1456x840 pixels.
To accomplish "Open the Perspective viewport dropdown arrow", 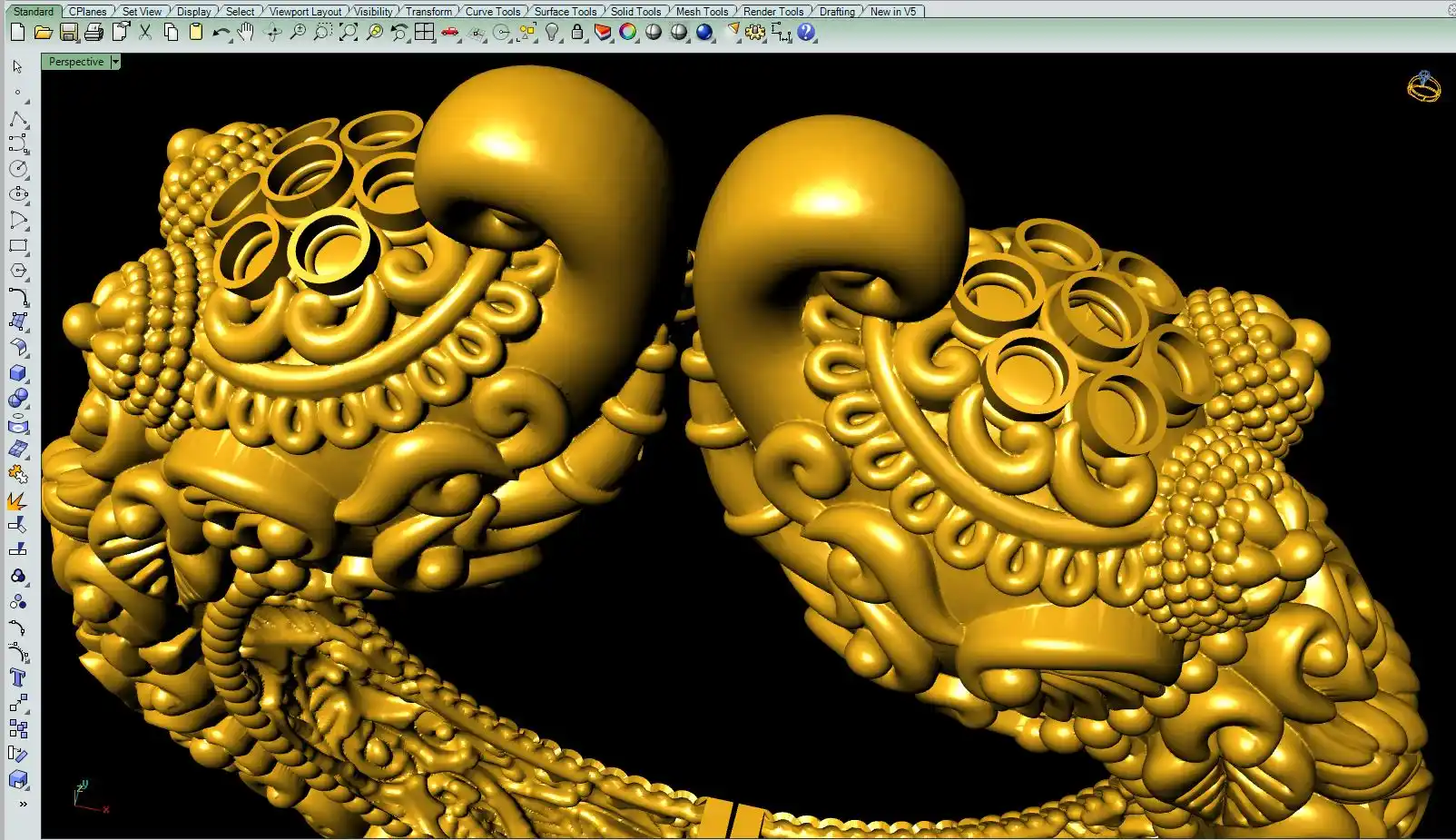I will click(115, 62).
